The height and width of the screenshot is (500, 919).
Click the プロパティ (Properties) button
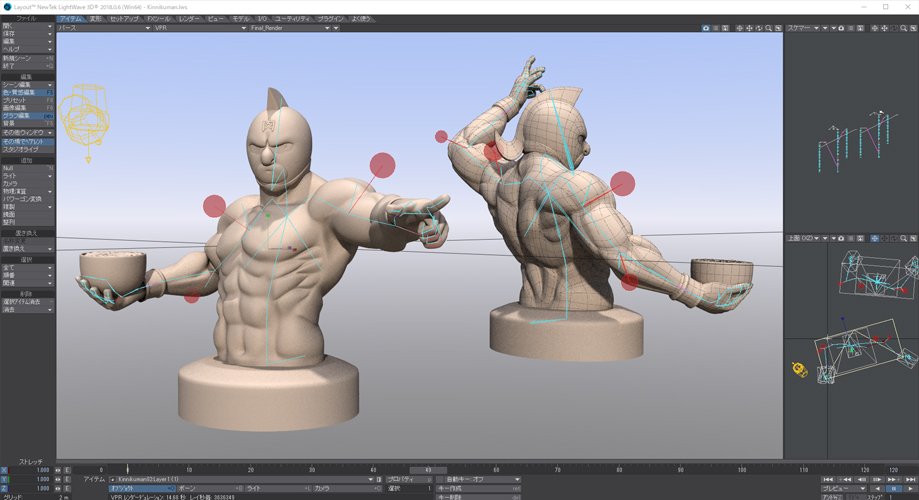click(x=409, y=479)
